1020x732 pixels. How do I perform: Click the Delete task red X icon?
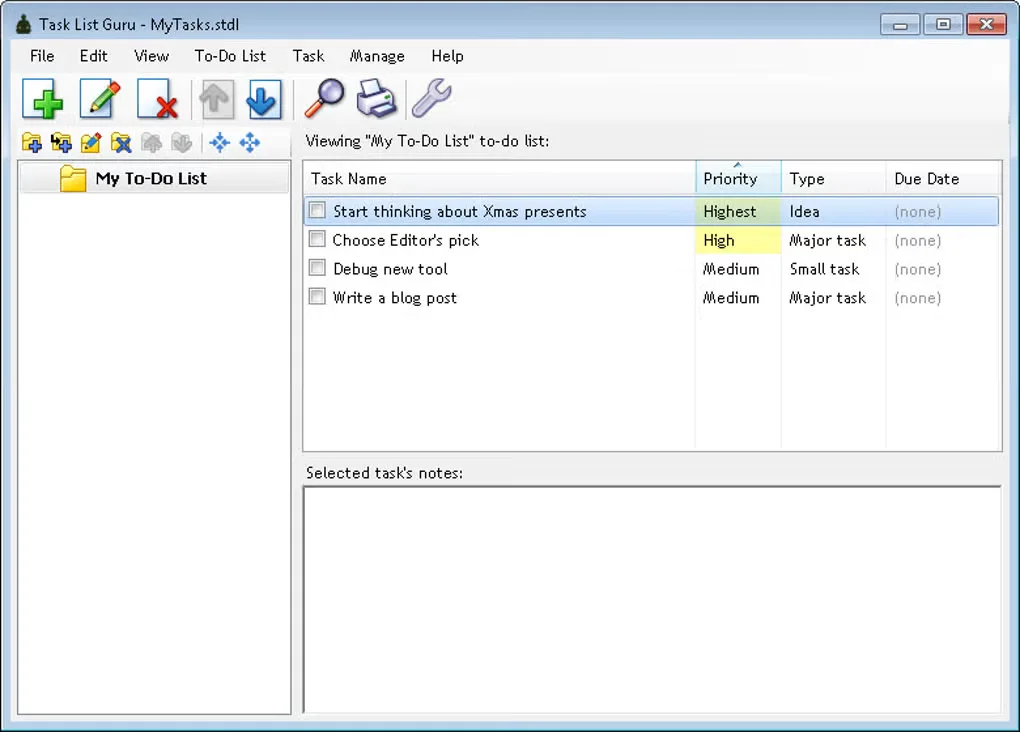pos(157,99)
